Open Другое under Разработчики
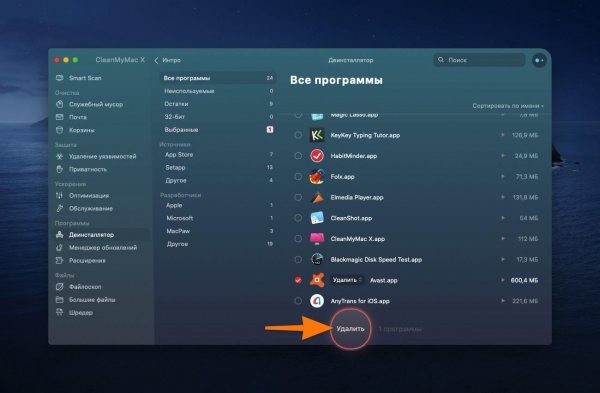 tap(218, 244)
